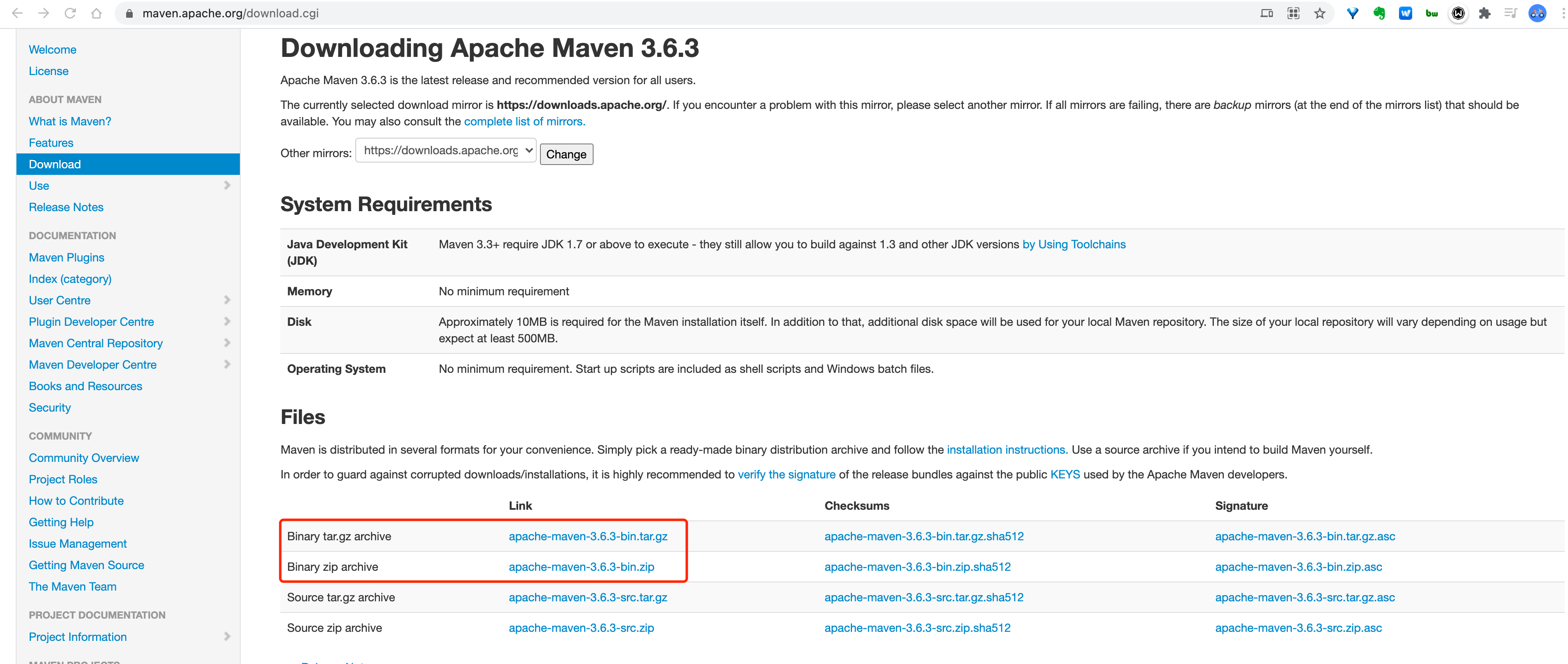Click the blue V-shaped extension icon
The height and width of the screenshot is (664, 1568).
point(1352,13)
